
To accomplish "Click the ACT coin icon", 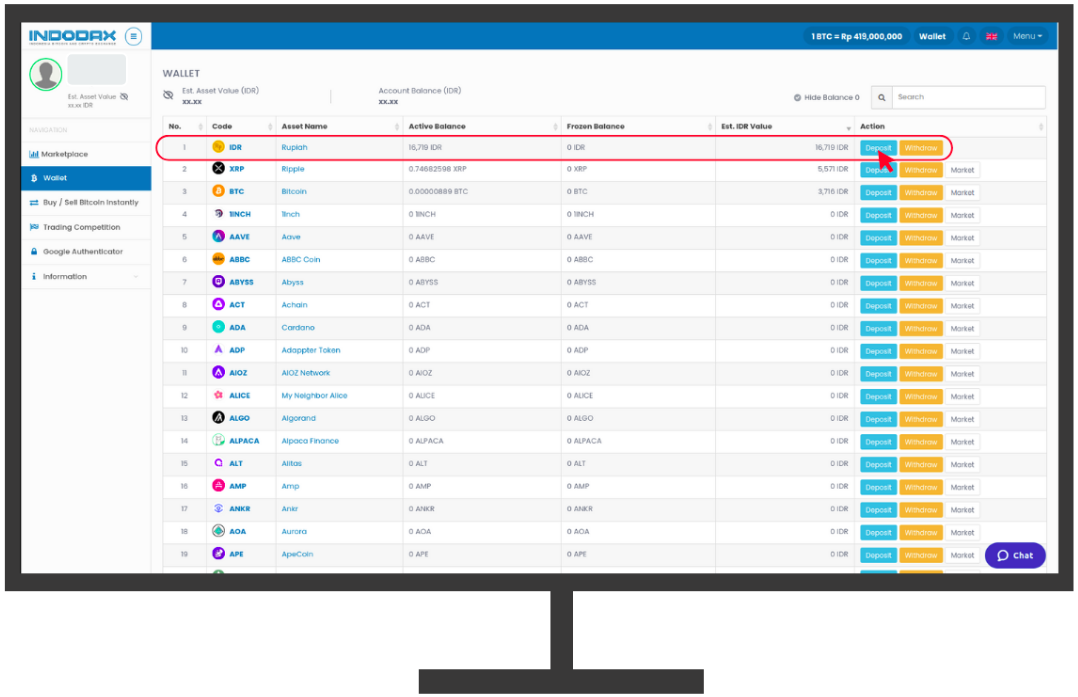I will (x=218, y=305).
